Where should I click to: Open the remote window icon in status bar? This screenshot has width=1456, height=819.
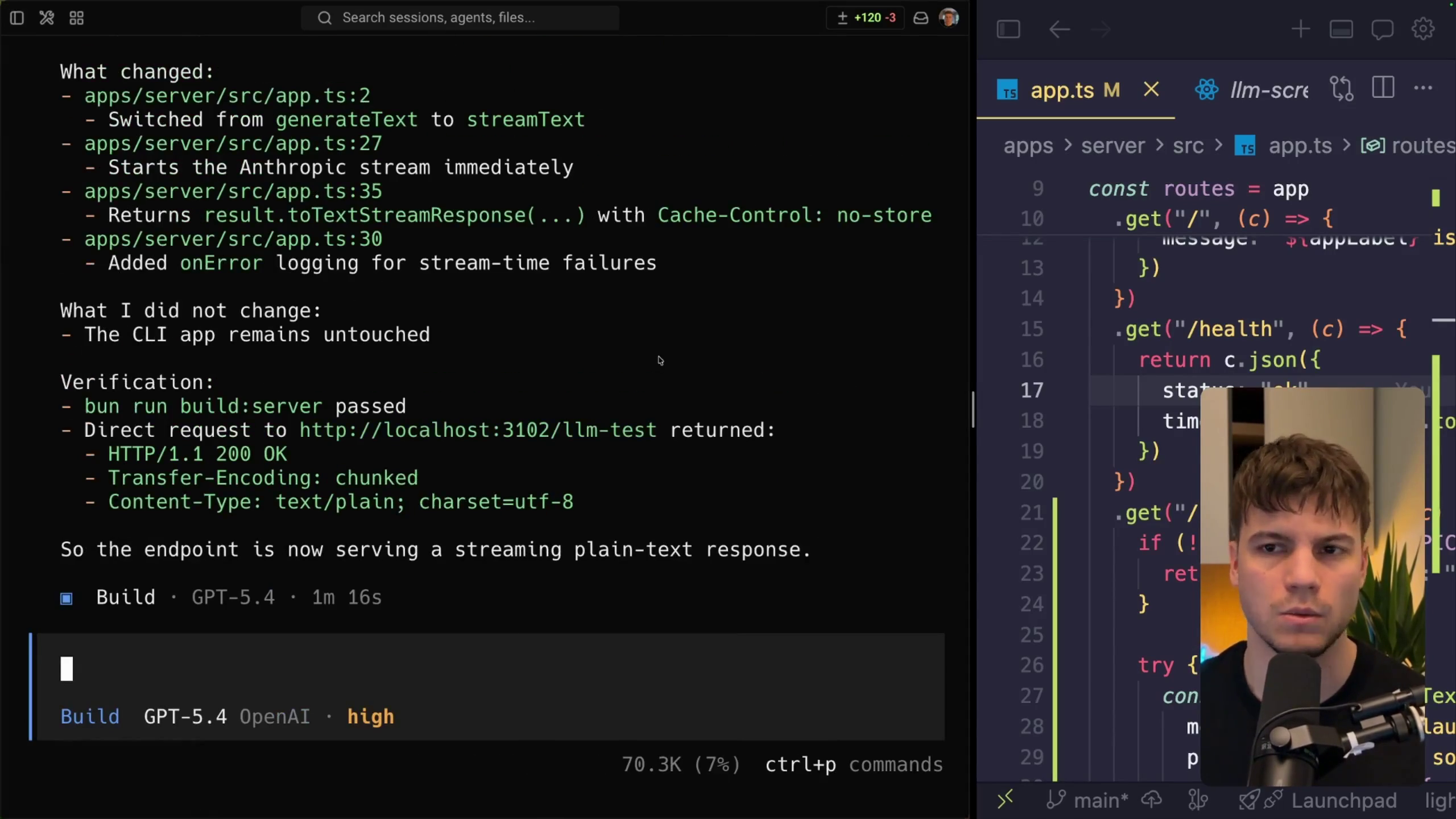pos(1005,800)
